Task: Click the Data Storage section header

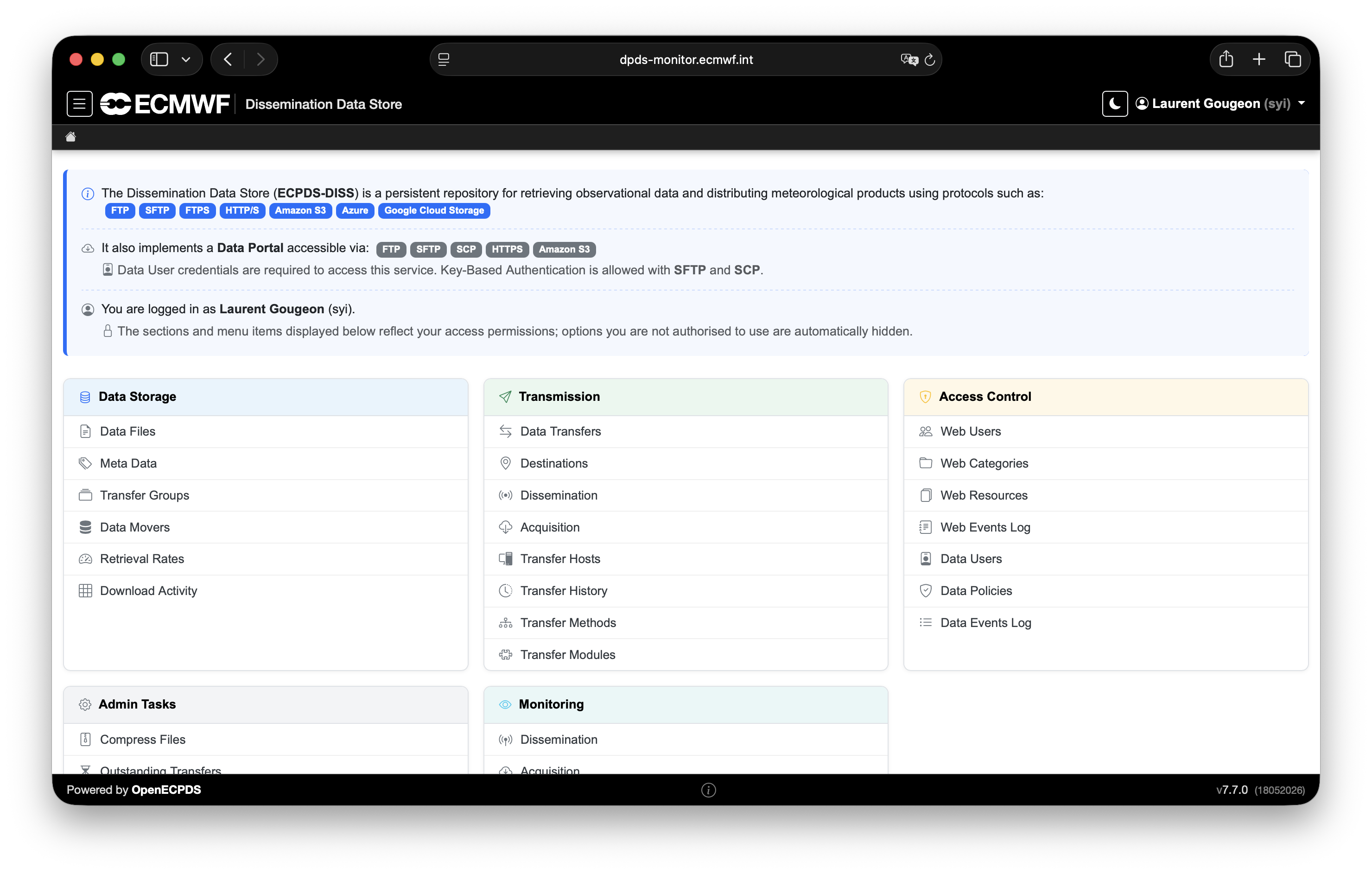Action: (266, 397)
